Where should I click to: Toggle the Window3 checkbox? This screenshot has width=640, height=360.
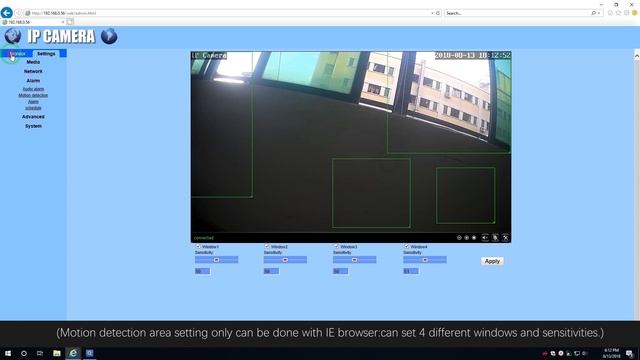point(337,247)
